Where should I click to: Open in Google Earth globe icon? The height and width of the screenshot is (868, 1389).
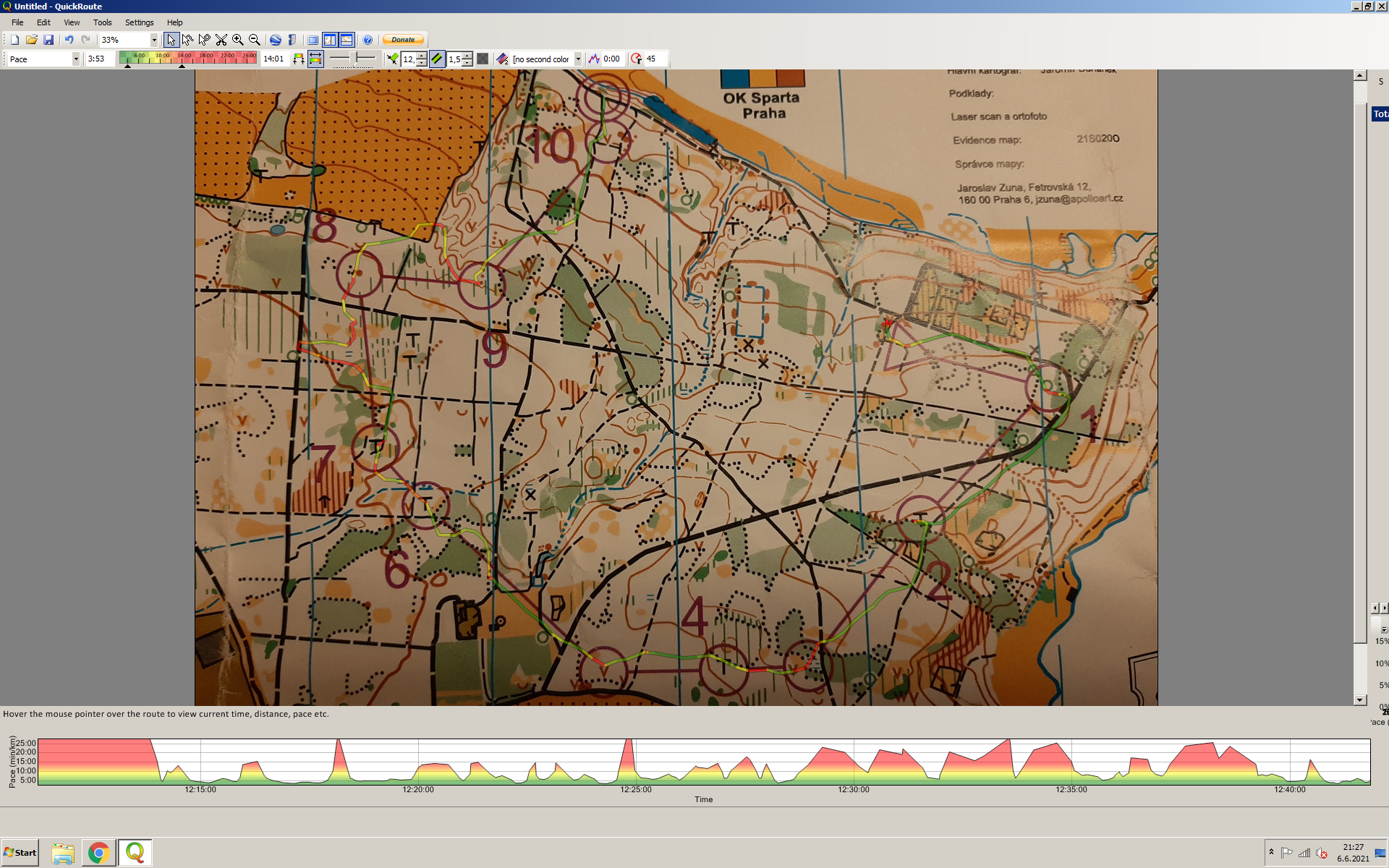275,40
